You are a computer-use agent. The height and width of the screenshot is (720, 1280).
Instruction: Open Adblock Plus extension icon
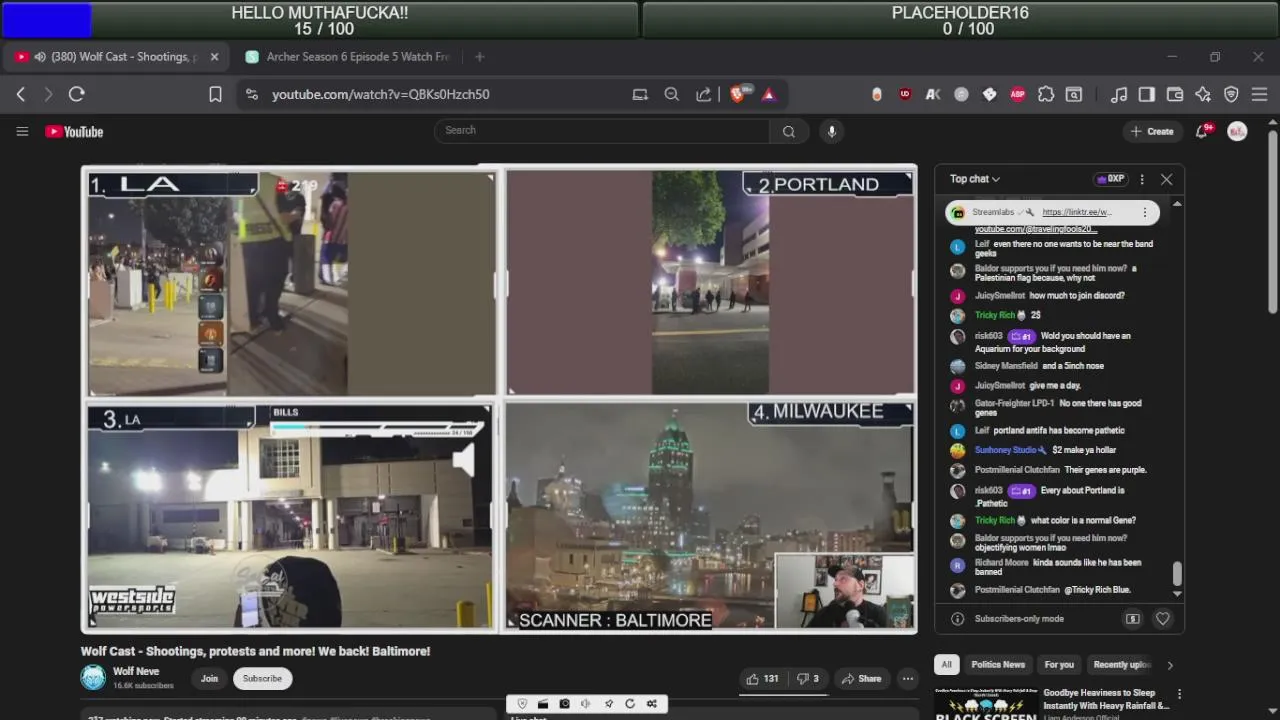pos(1018,94)
